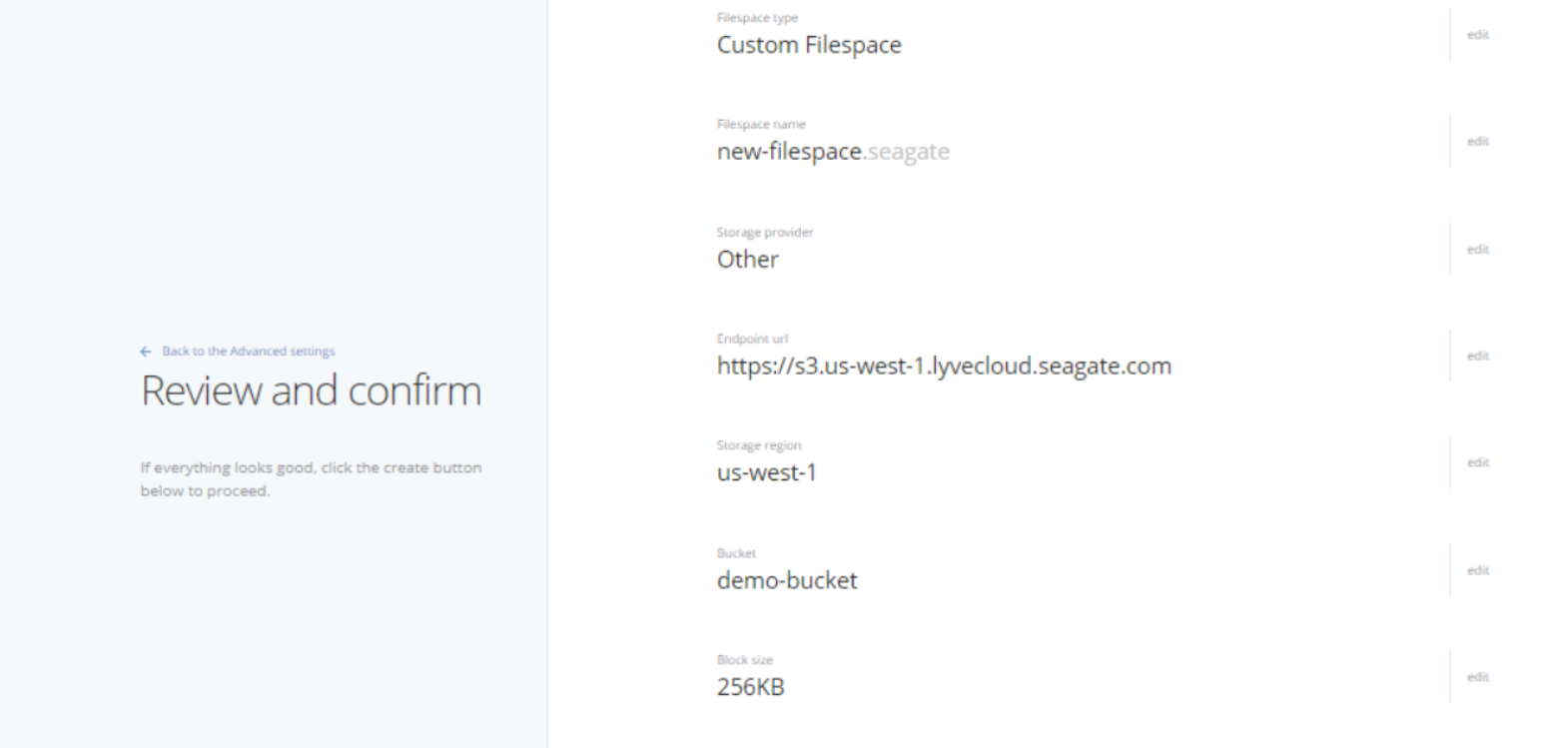Edit the Block size

point(1477,678)
